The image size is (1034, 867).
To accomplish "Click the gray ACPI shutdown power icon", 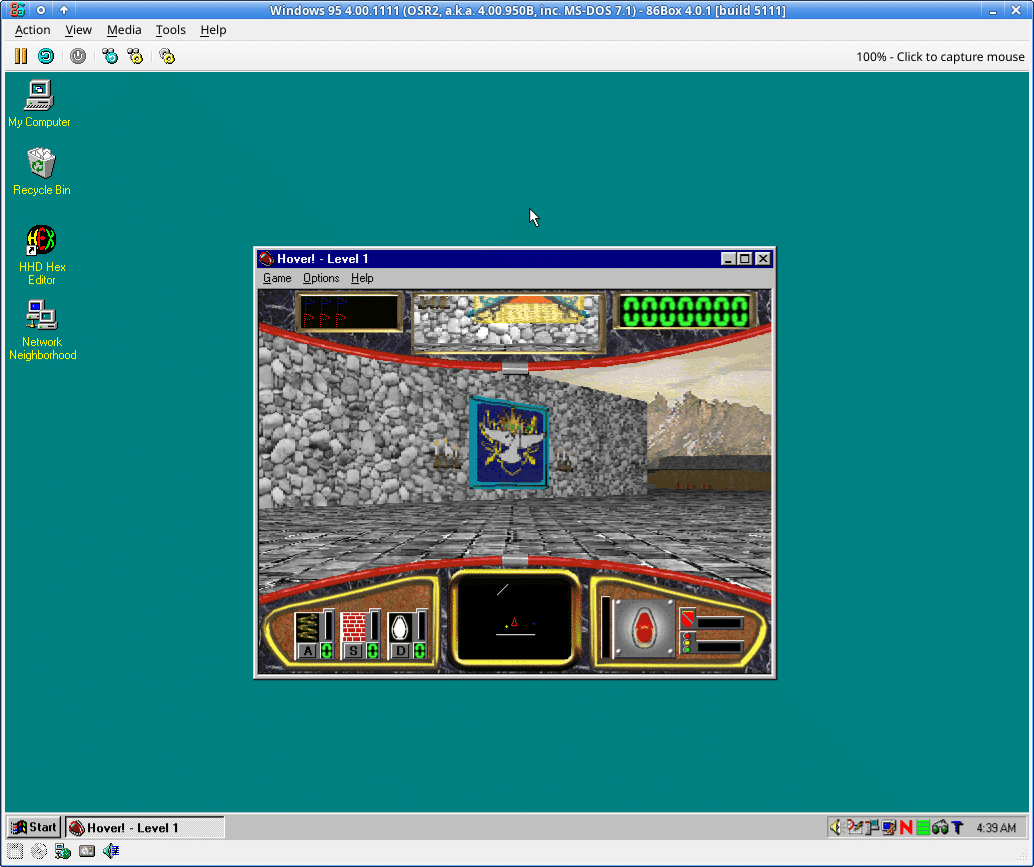I will (x=78, y=56).
